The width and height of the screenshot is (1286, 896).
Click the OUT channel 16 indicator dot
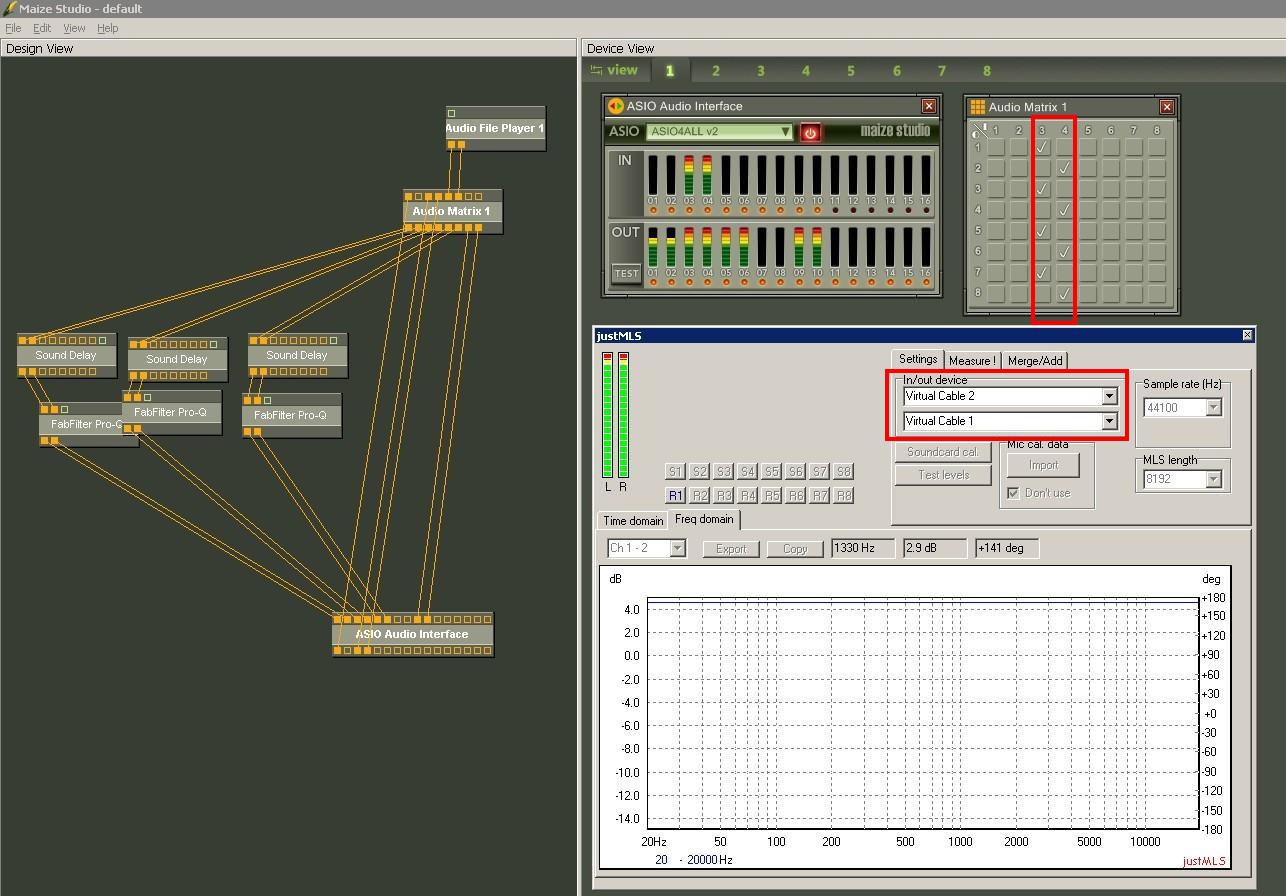(x=926, y=282)
